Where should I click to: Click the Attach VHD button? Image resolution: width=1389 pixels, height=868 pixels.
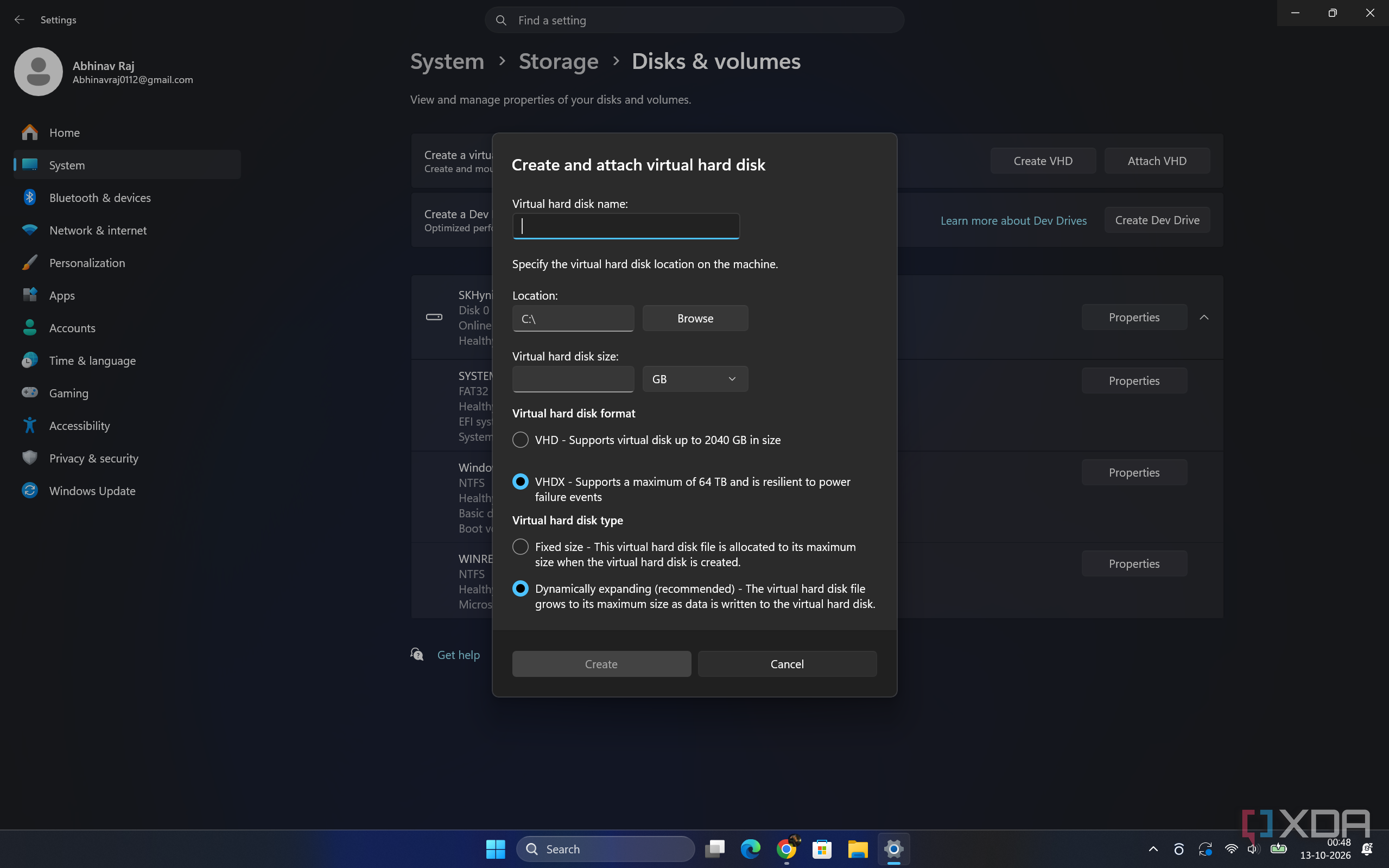tap(1157, 161)
